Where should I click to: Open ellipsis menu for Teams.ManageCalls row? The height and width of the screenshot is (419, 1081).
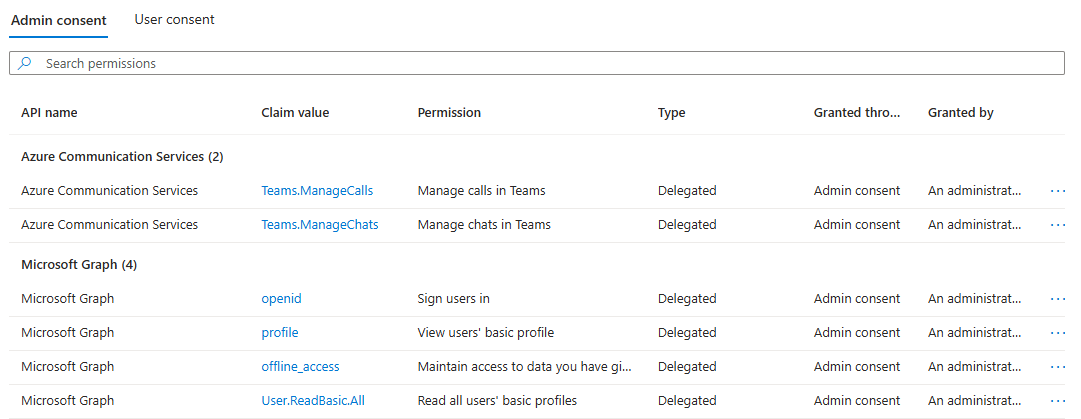tap(1057, 191)
